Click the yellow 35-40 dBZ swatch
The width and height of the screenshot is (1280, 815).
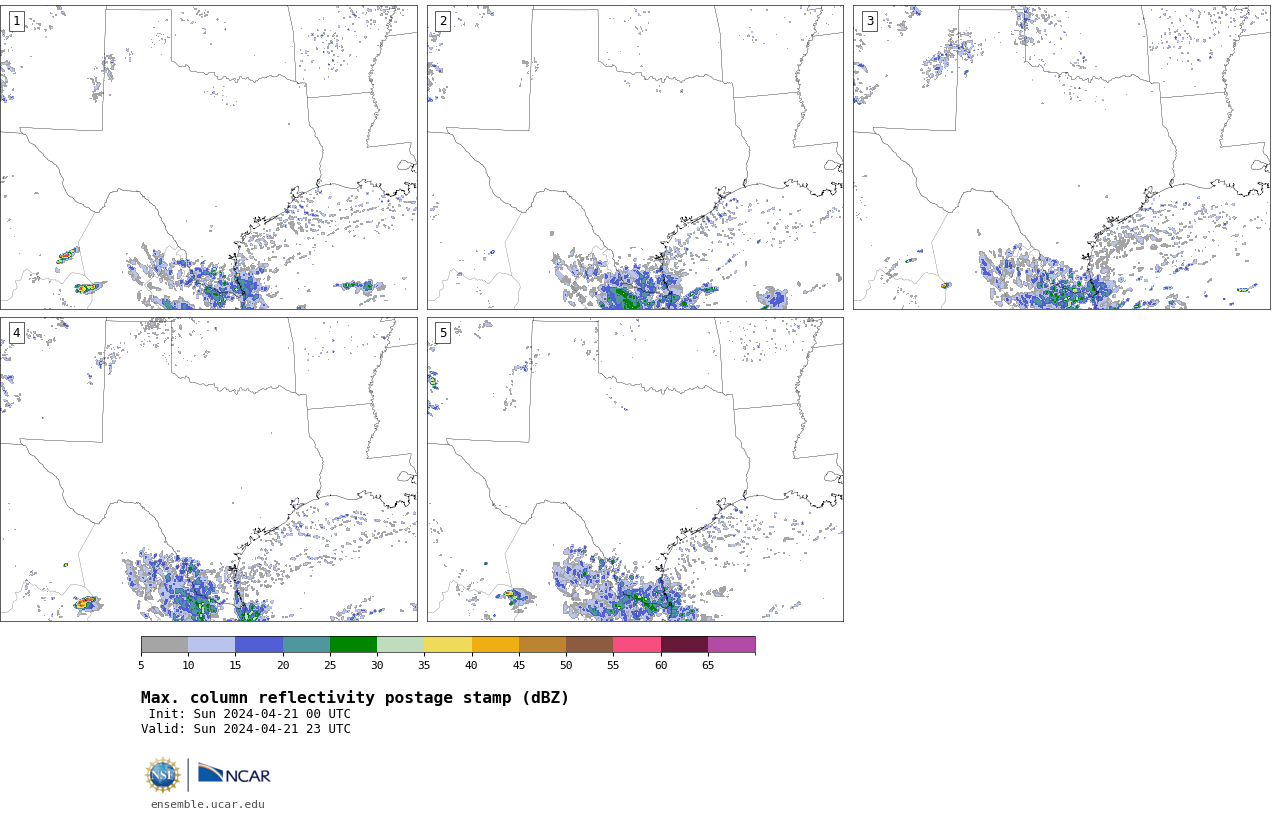448,645
